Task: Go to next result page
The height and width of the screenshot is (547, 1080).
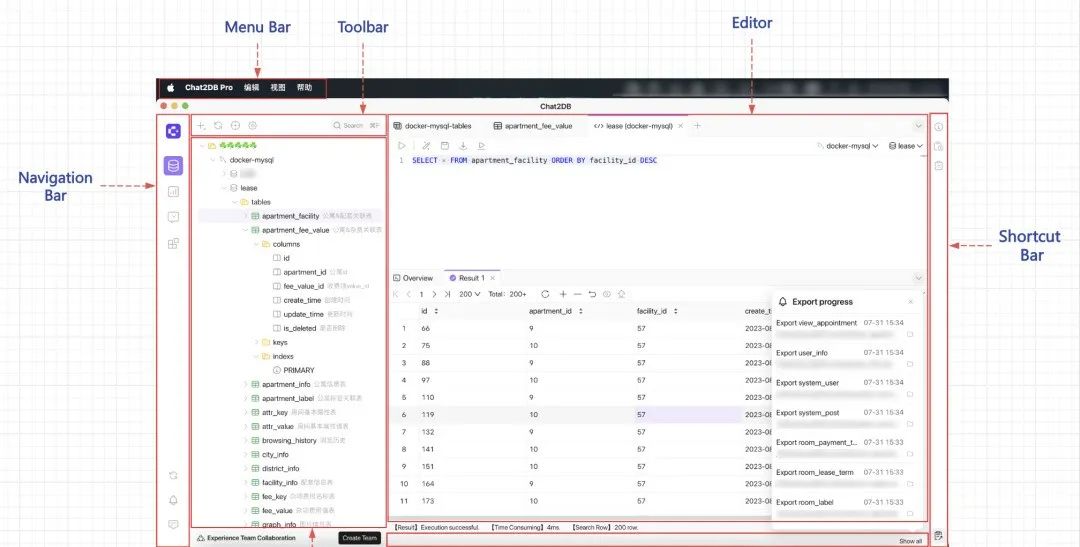Action: 435,294
